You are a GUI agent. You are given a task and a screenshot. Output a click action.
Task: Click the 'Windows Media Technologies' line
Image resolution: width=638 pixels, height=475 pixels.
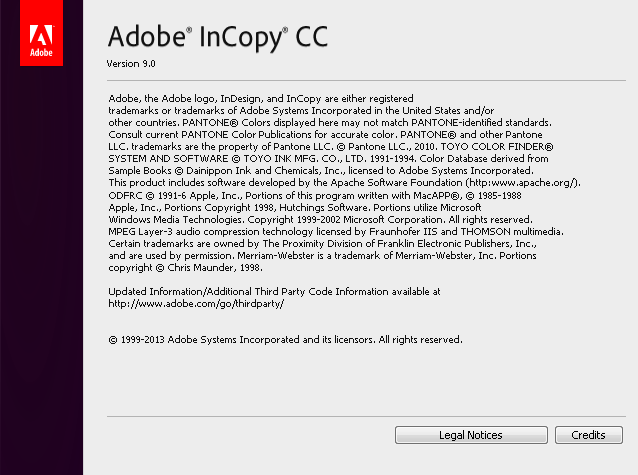click(x=321, y=220)
